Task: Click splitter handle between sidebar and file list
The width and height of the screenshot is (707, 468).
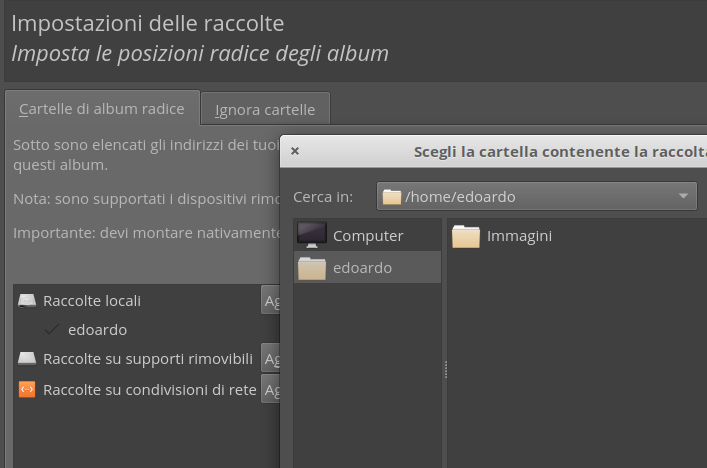Action: point(445,370)
